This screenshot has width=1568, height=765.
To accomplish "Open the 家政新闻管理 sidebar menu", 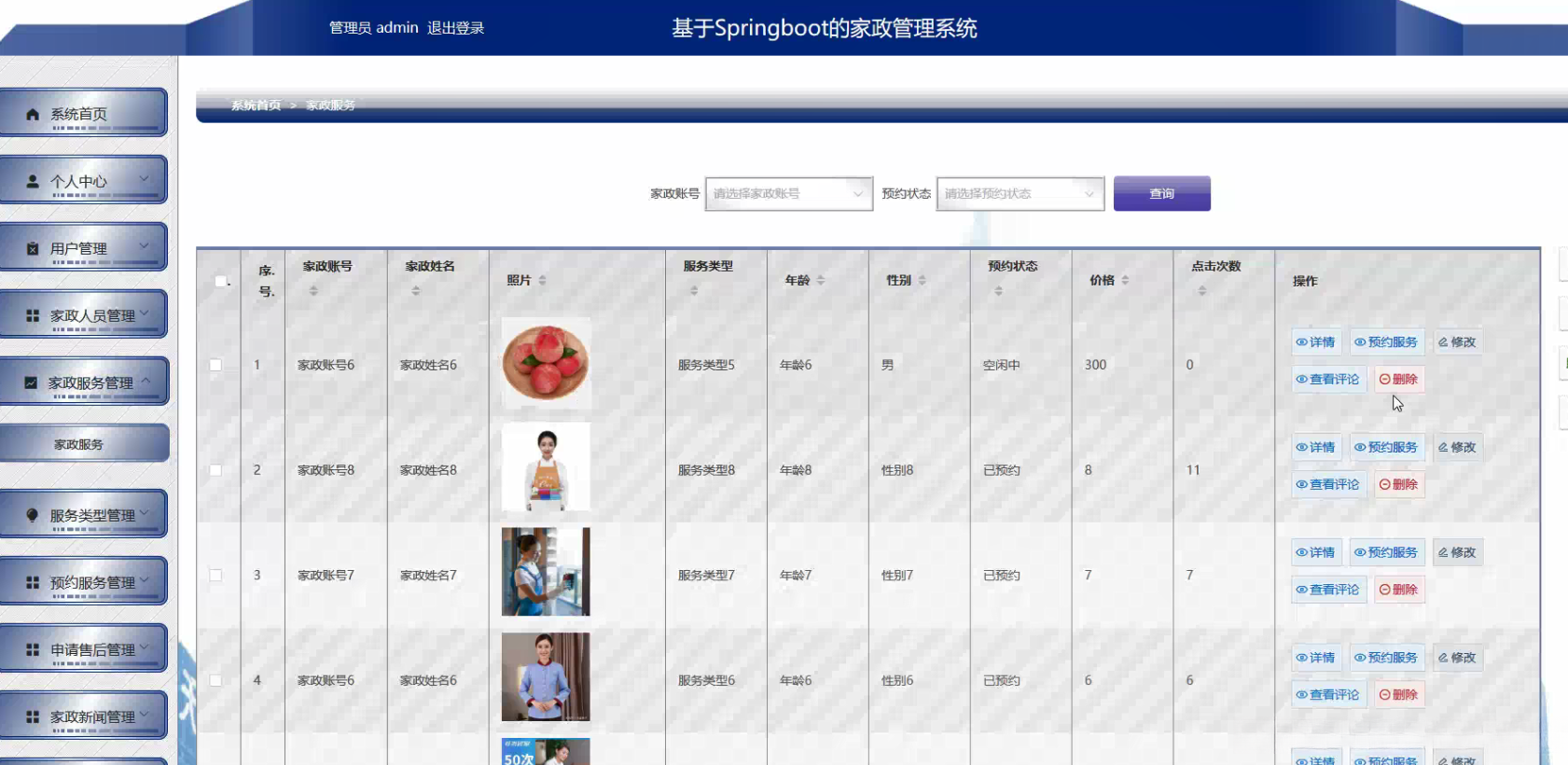I will tap(83, 716).
